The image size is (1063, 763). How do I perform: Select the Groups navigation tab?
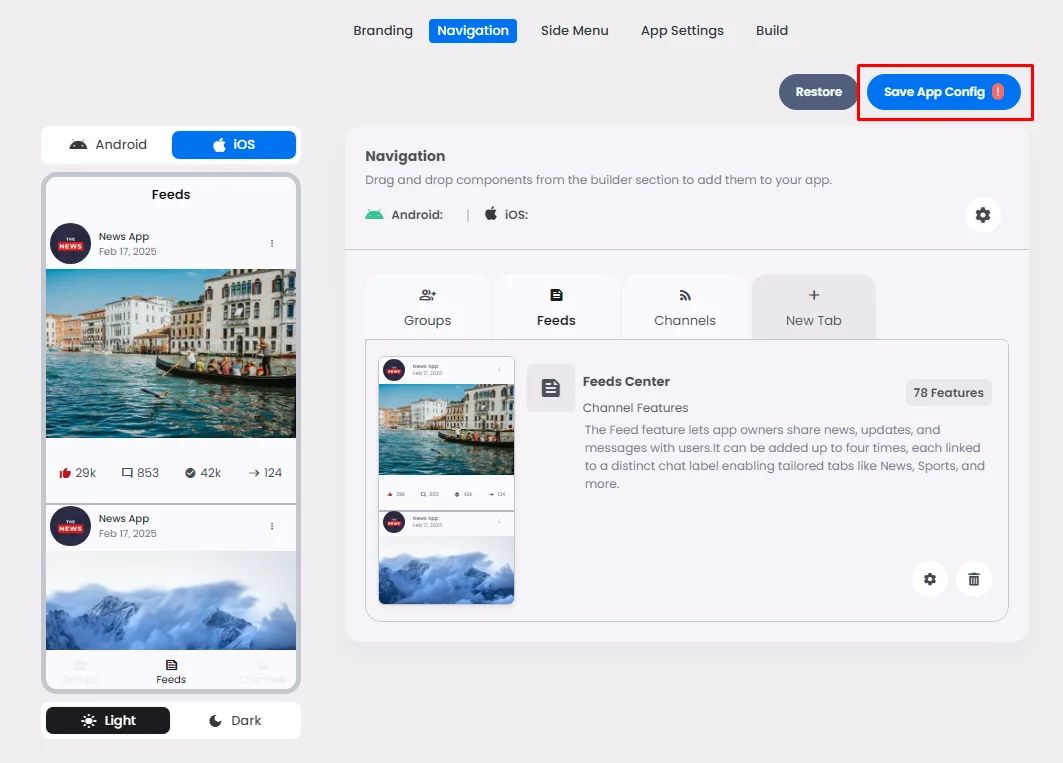[x=427, y=307]
